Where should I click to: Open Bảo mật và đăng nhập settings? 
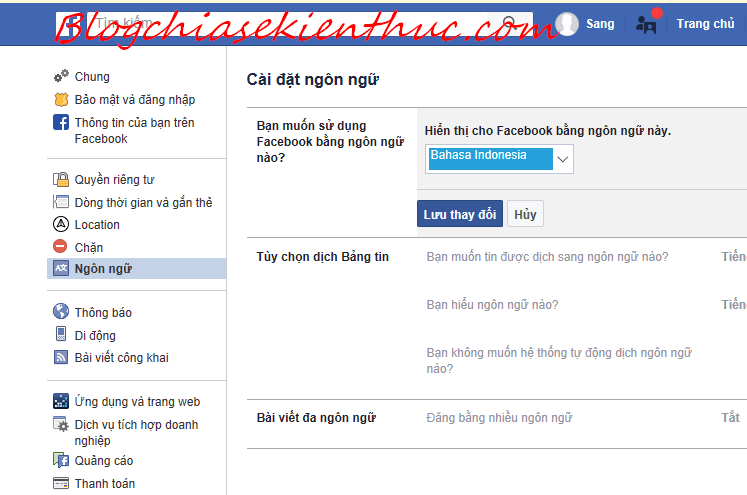[x=135, y=99]
